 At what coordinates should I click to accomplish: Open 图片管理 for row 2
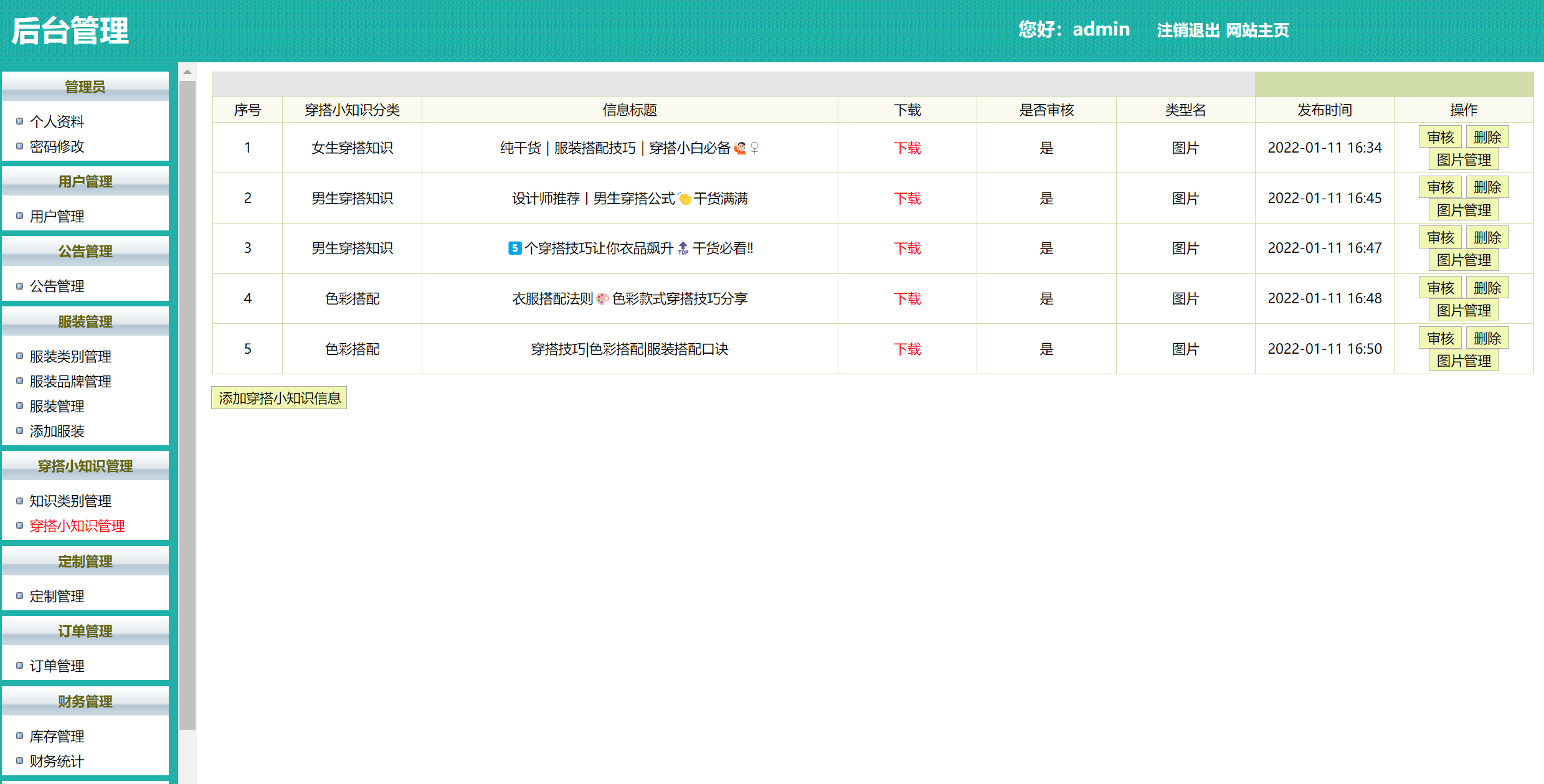tap(1464, 210)
